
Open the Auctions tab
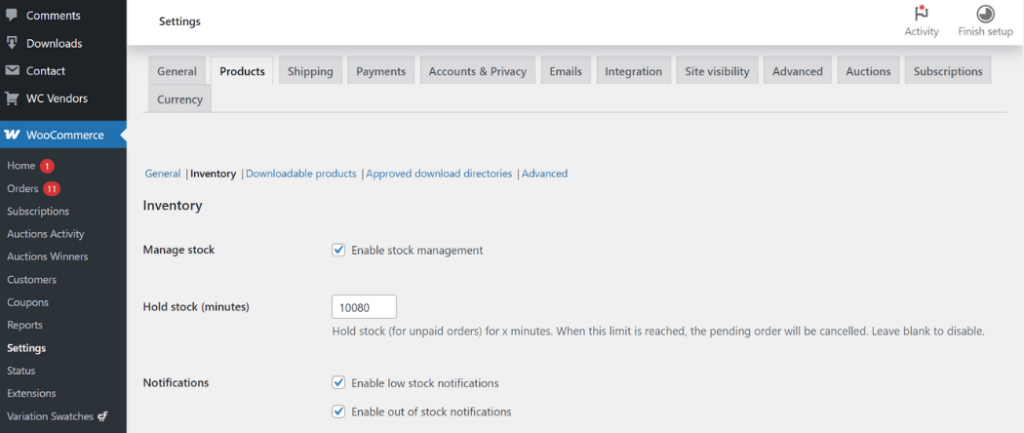point(868,71)
